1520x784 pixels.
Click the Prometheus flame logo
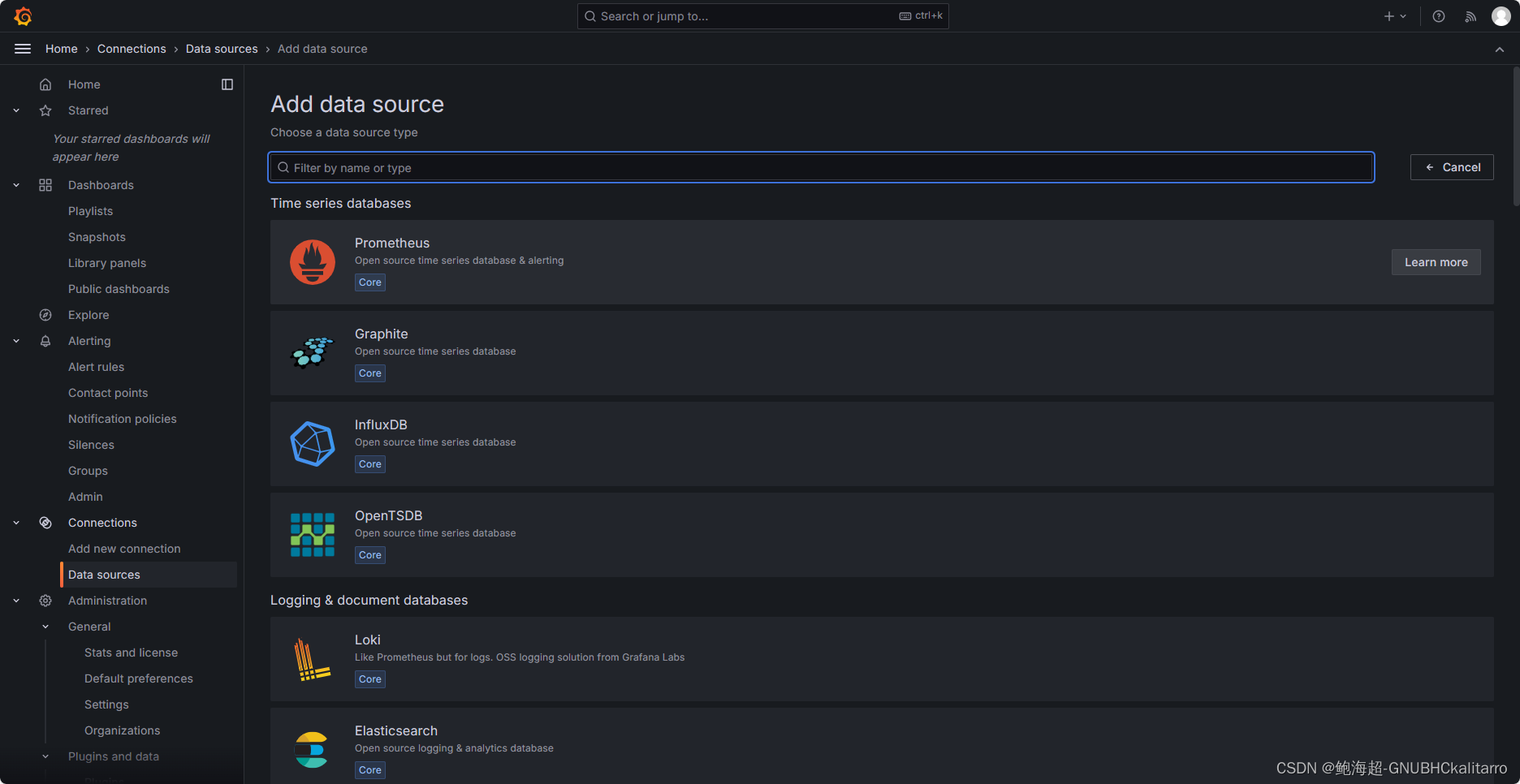click(x=313, y=262)
